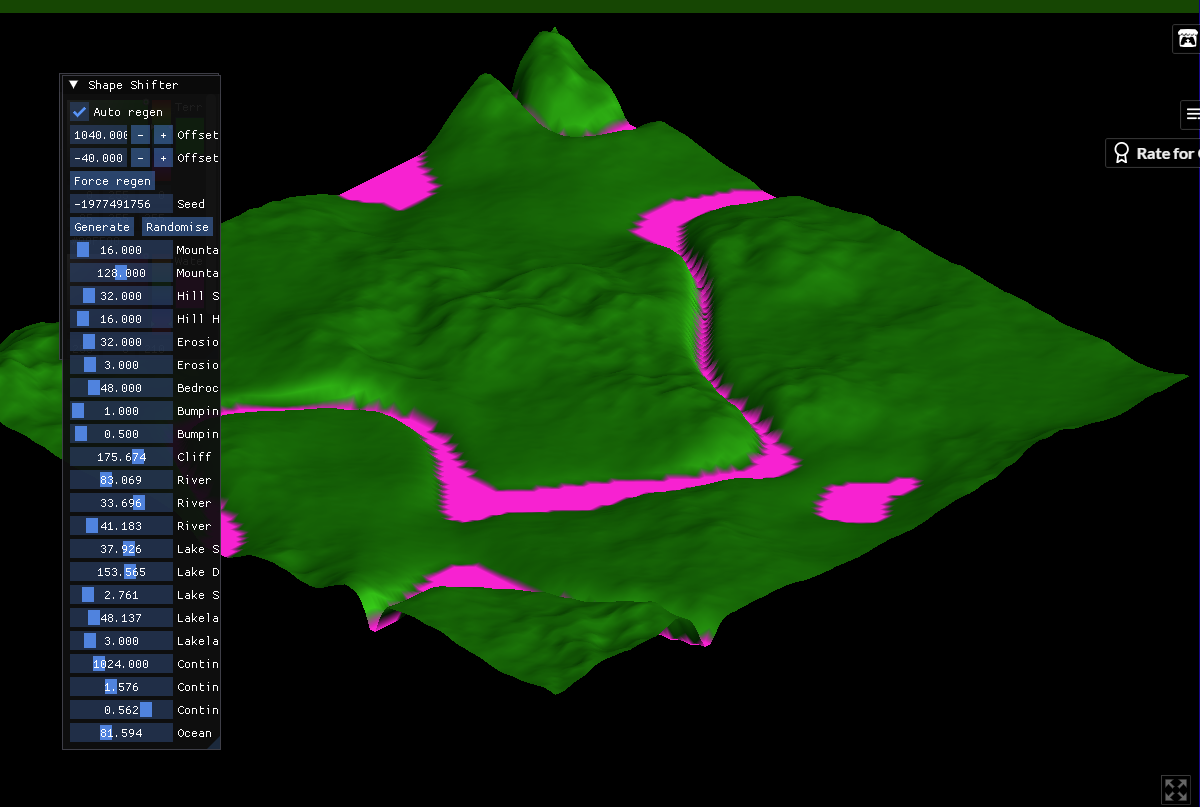This screenshot has width=1200, height=807.
Task: Click the Shape Shifter panel title
Action: coord(133,85)
